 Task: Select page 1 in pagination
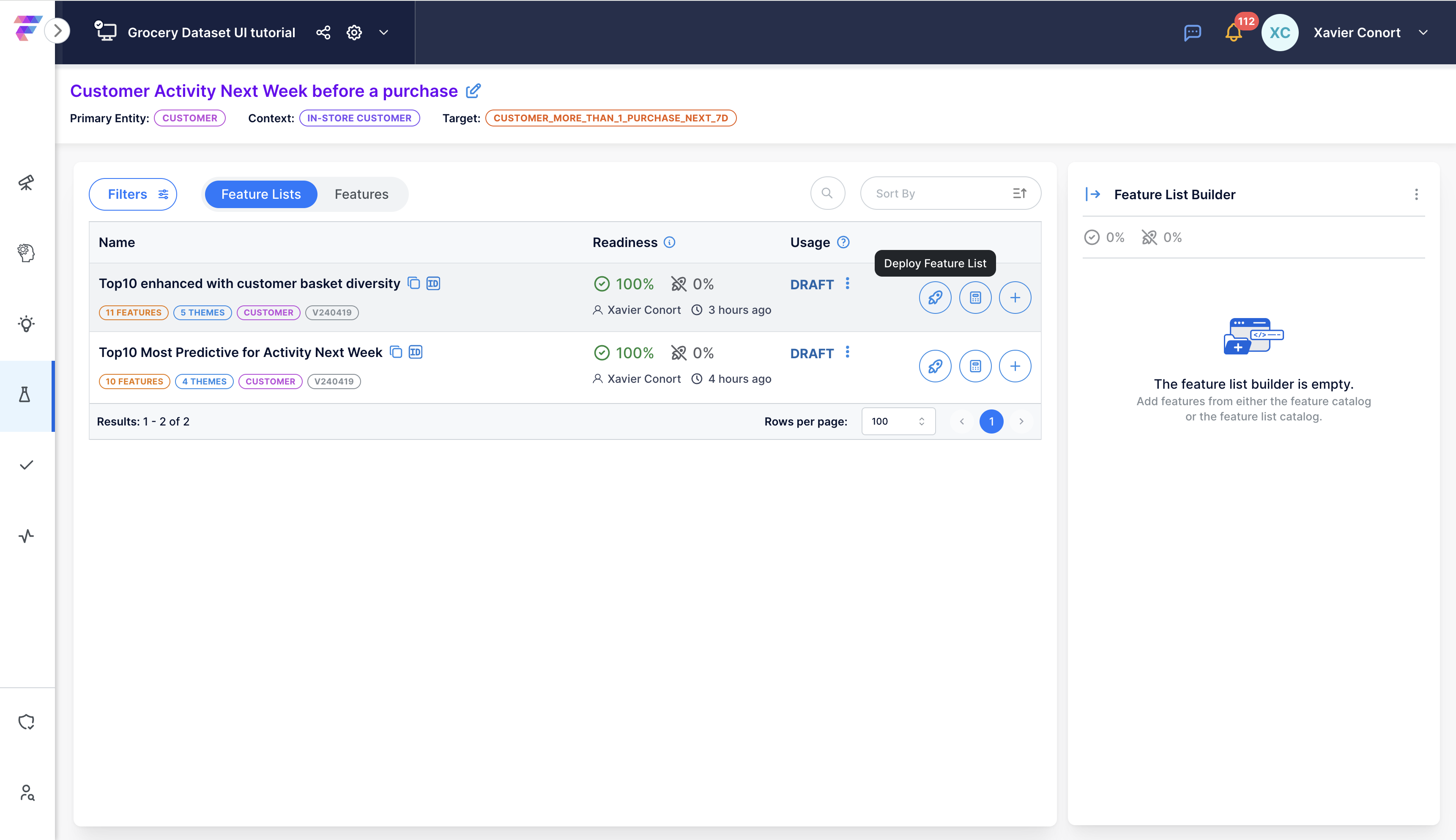click(991, 422)
